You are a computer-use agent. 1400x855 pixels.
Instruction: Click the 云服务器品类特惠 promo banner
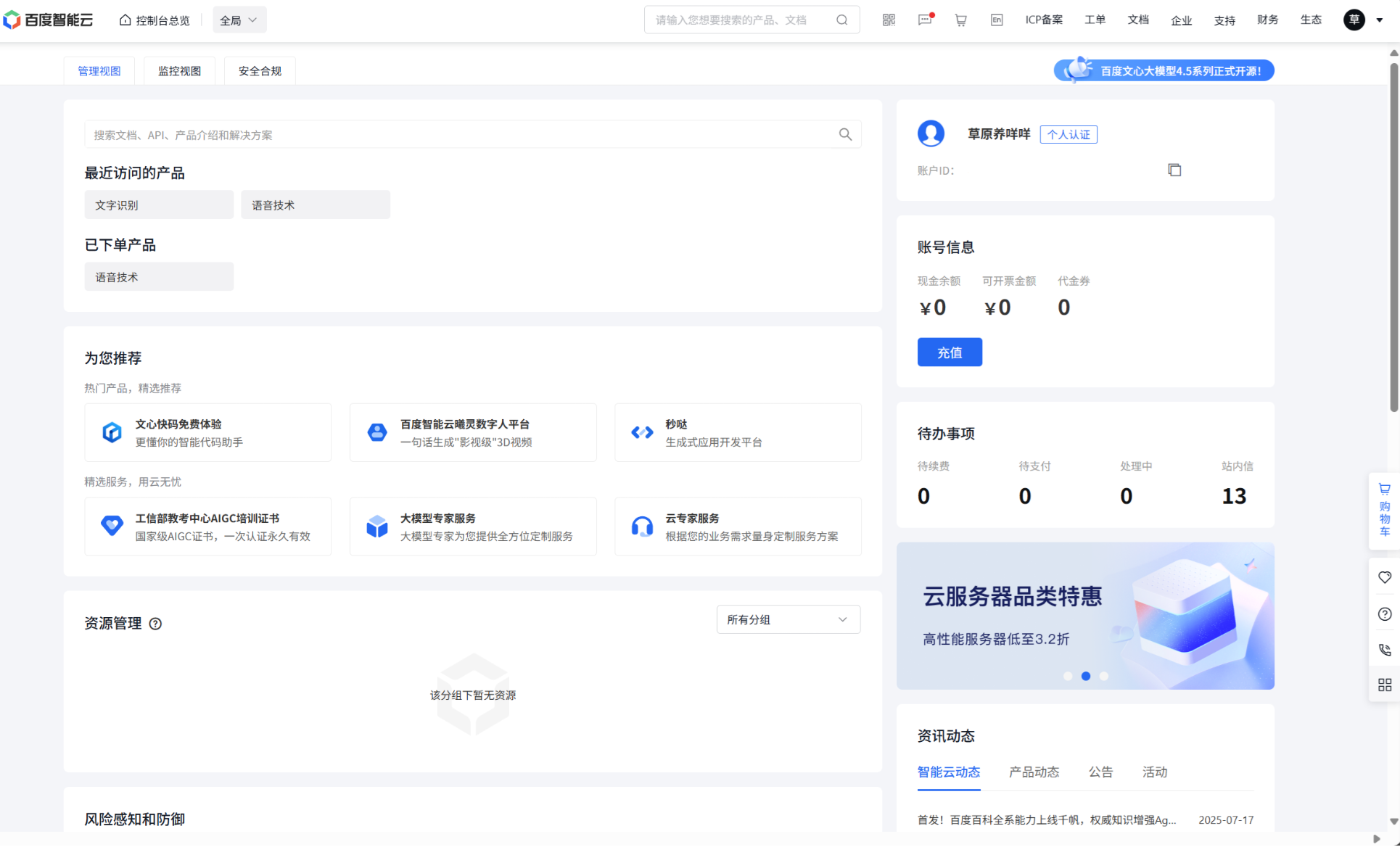click(1085, 616)
